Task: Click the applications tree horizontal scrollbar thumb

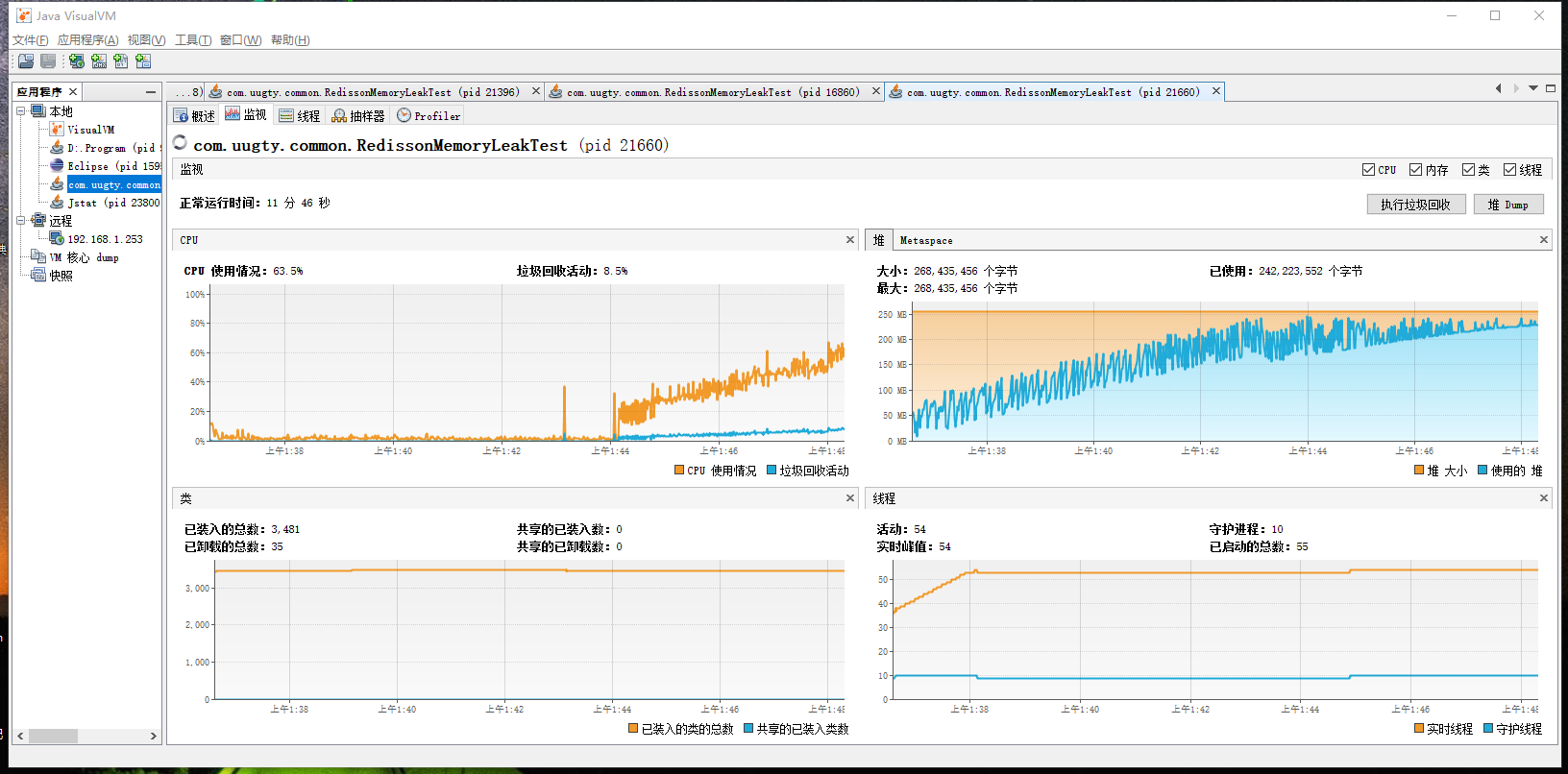Action: [x=53, y=737]
